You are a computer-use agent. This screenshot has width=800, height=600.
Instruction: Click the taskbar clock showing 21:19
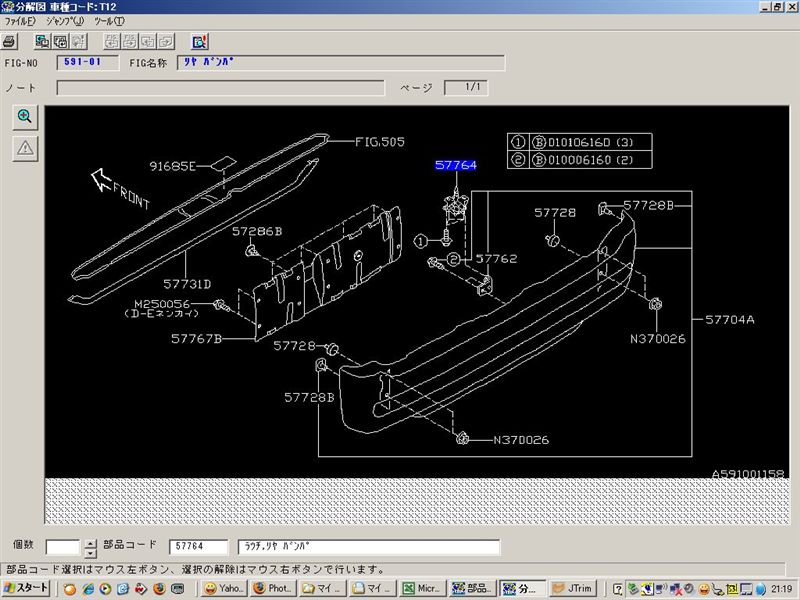click(x=781, y=589)
